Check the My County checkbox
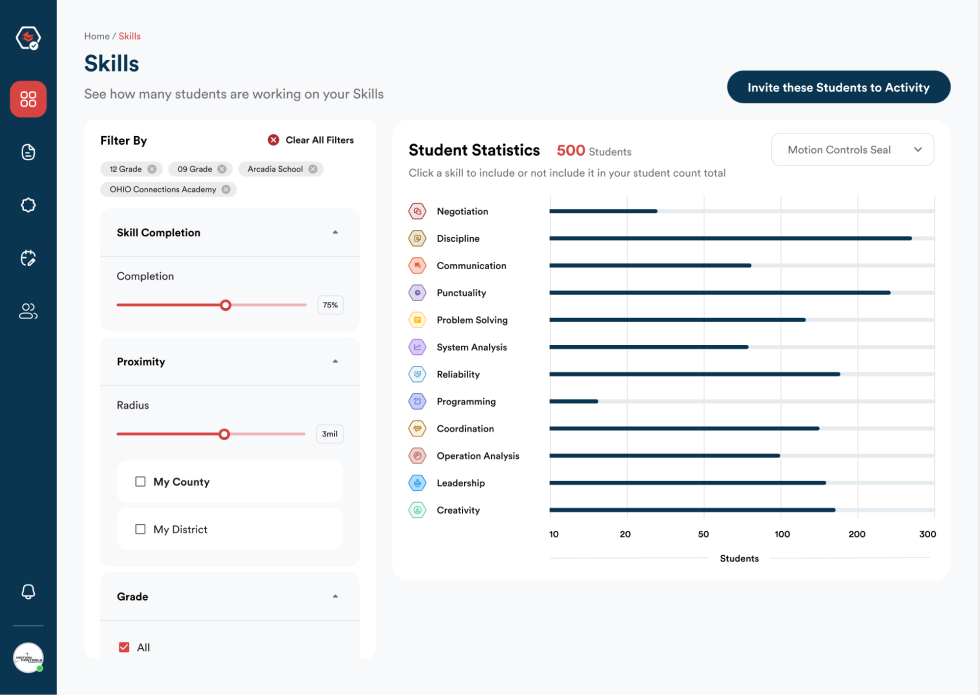The width and height of the screenshot is (980, 695). (140, 482)
